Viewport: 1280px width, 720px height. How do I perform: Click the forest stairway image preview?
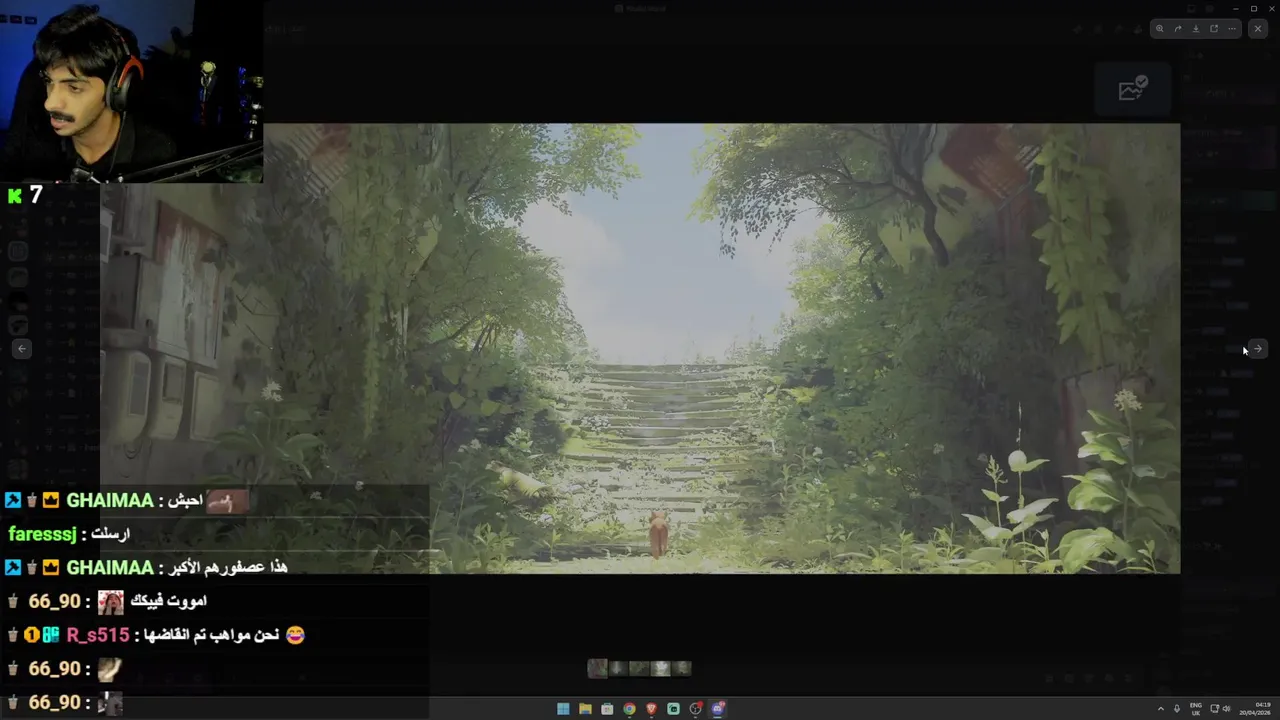tap(640, 349)
